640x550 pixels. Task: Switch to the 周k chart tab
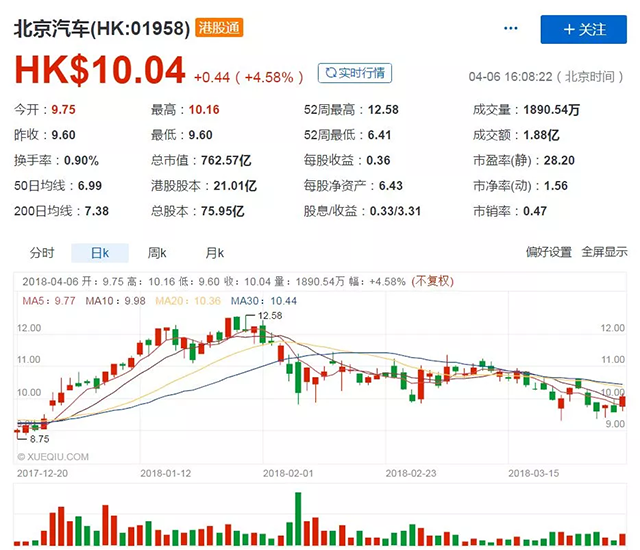tap(157, 253)
